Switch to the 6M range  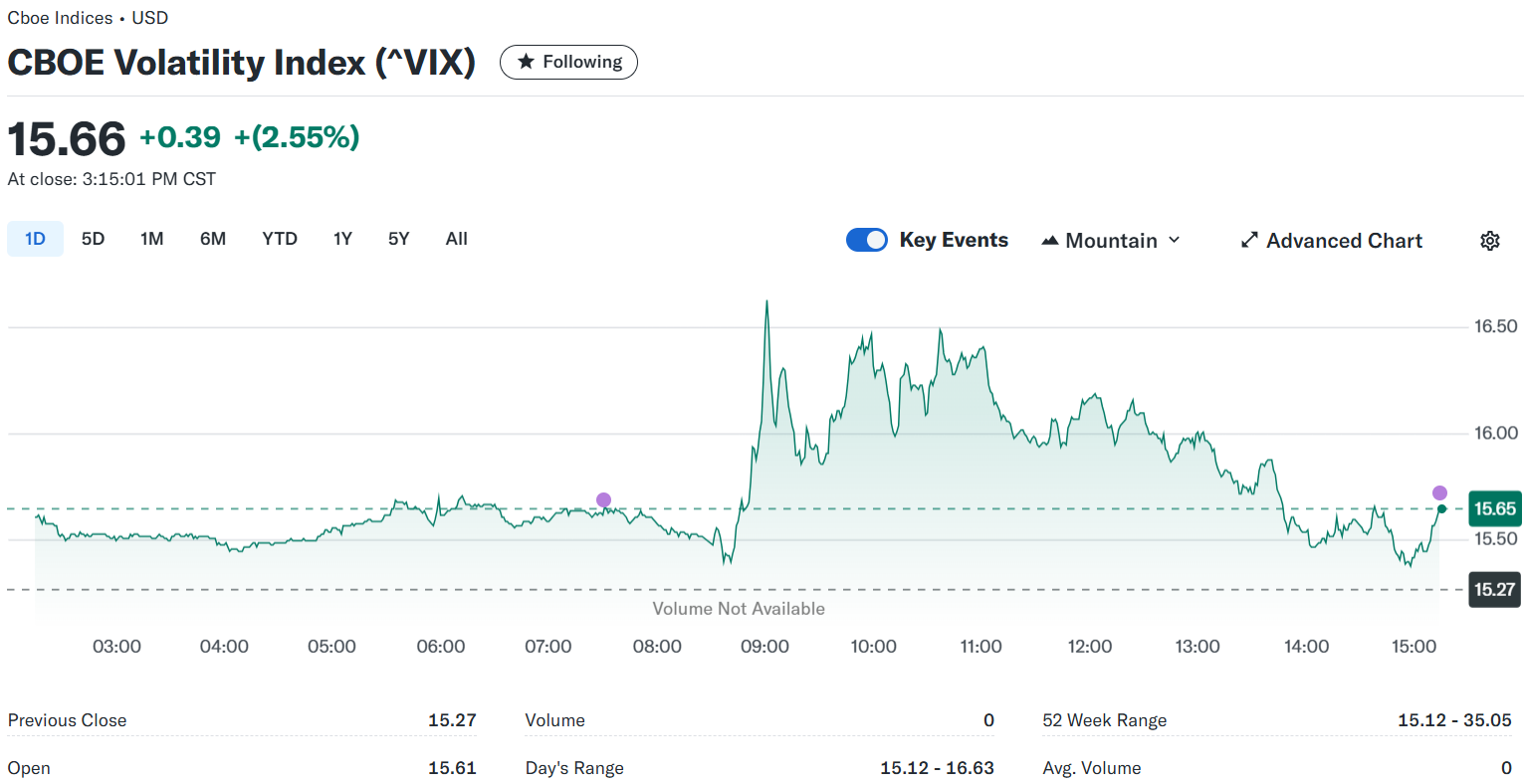tap(213, 239)
